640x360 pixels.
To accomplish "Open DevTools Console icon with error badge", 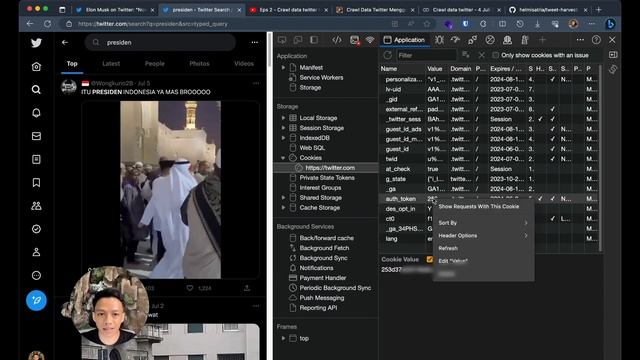I will [354, 40].
